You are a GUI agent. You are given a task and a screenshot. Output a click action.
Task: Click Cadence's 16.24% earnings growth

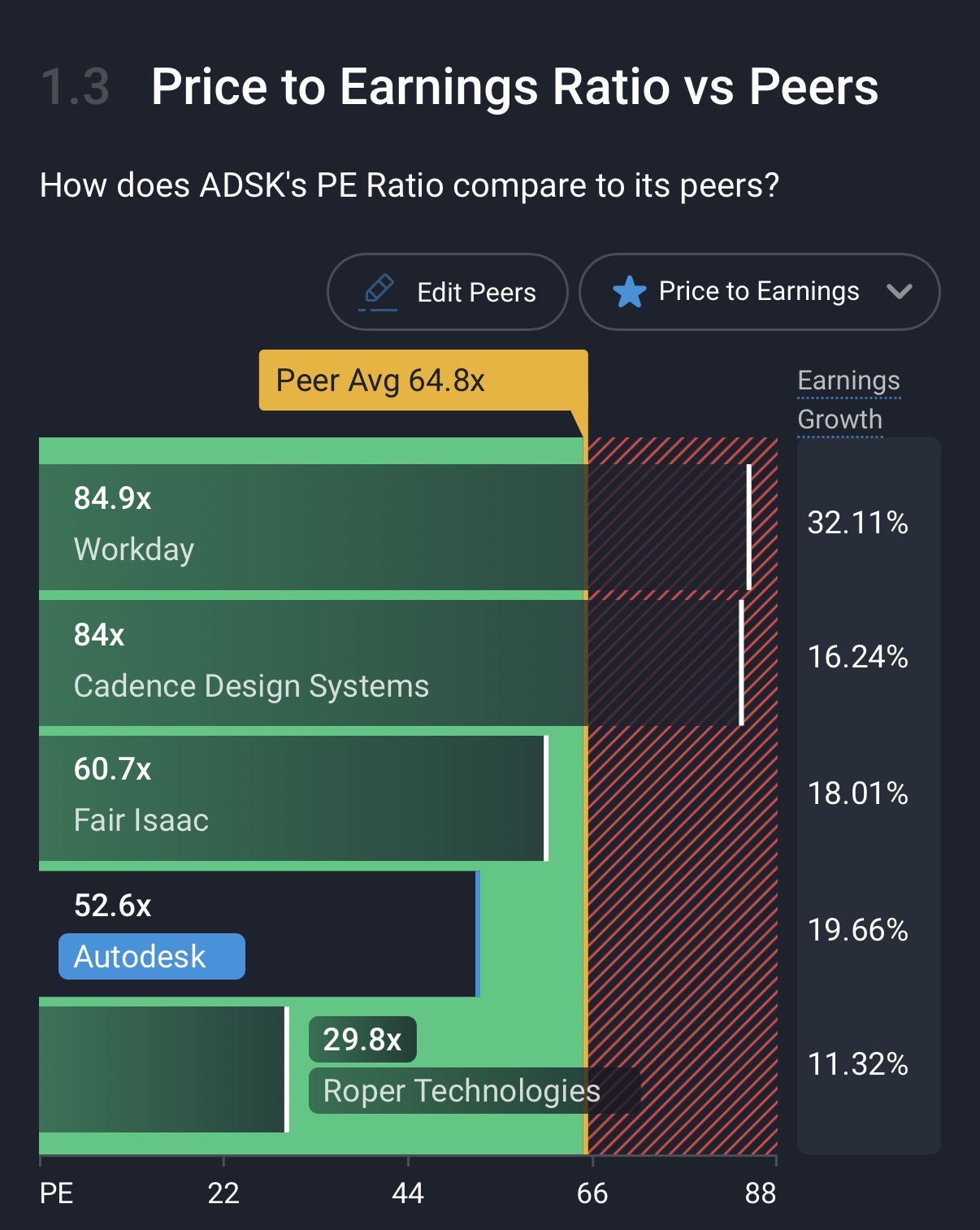(x=857, y=657)
